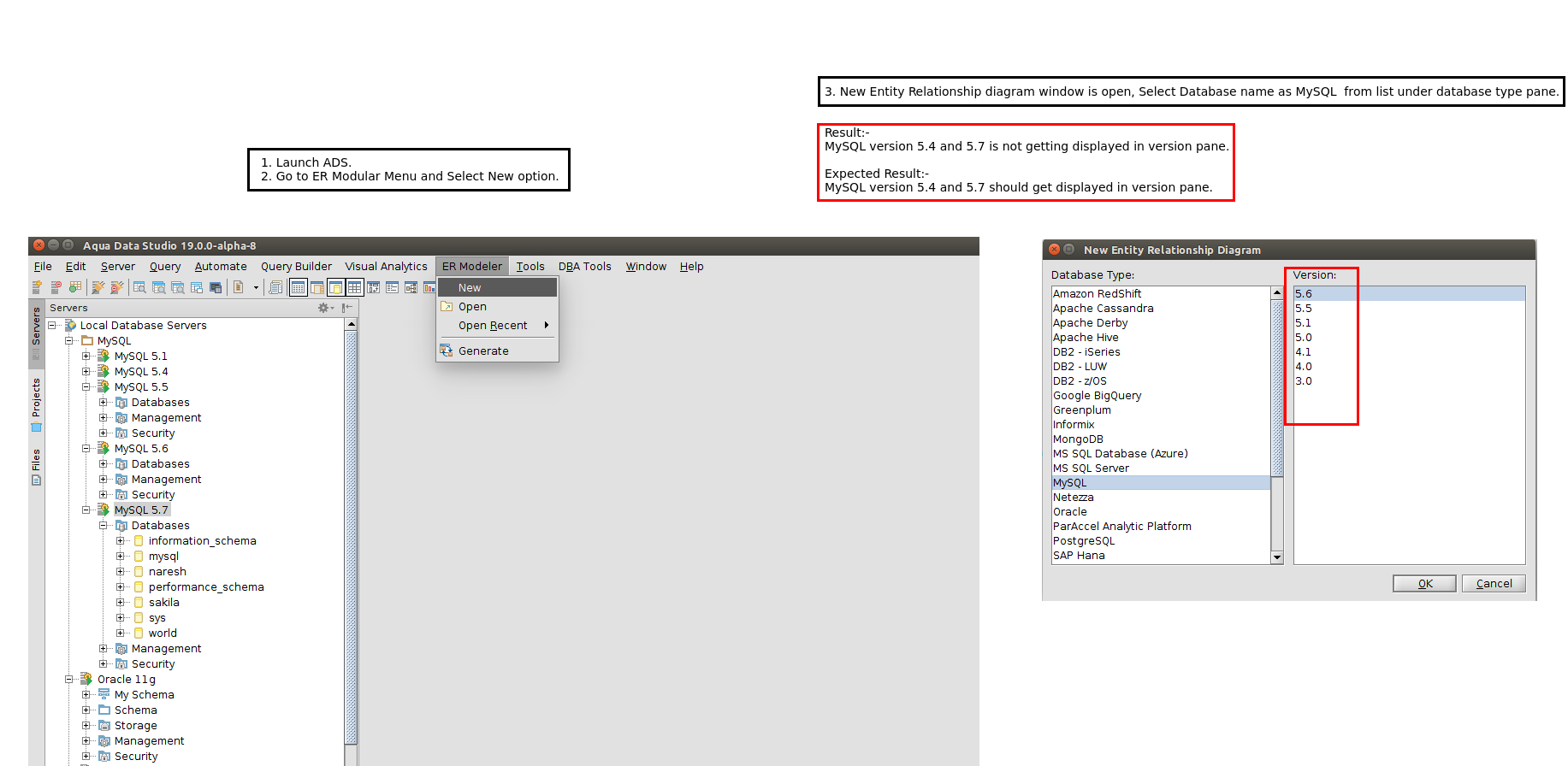Toggle the yellow panel view button
1568x766 pixels.
[335, 287]
